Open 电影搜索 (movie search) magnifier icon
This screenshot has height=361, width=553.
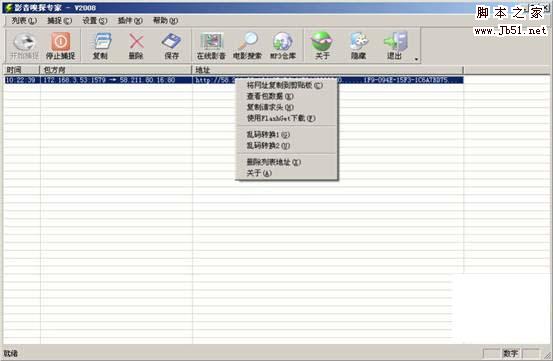[247, 46]
